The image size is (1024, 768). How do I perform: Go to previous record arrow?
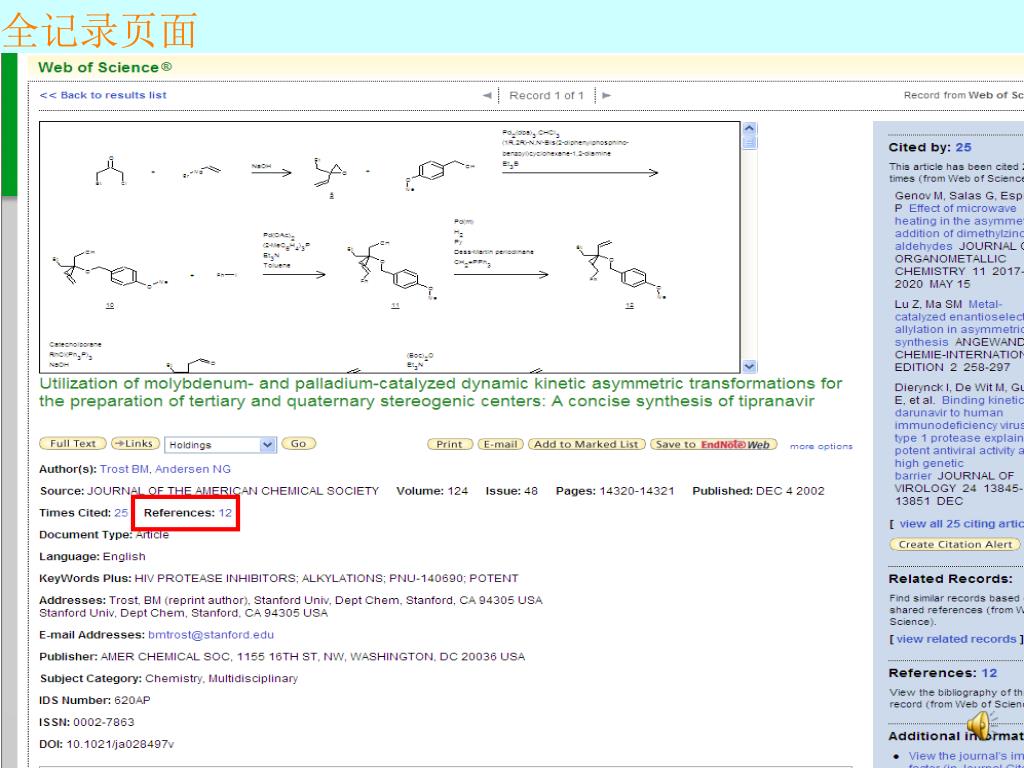[487, 95]
